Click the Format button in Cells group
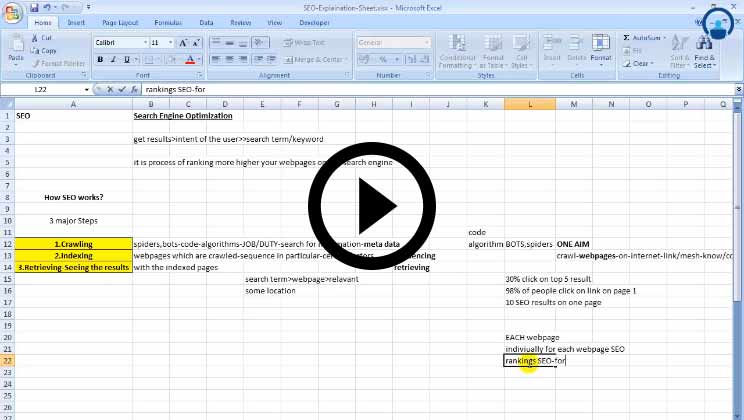 pos(600,46)
